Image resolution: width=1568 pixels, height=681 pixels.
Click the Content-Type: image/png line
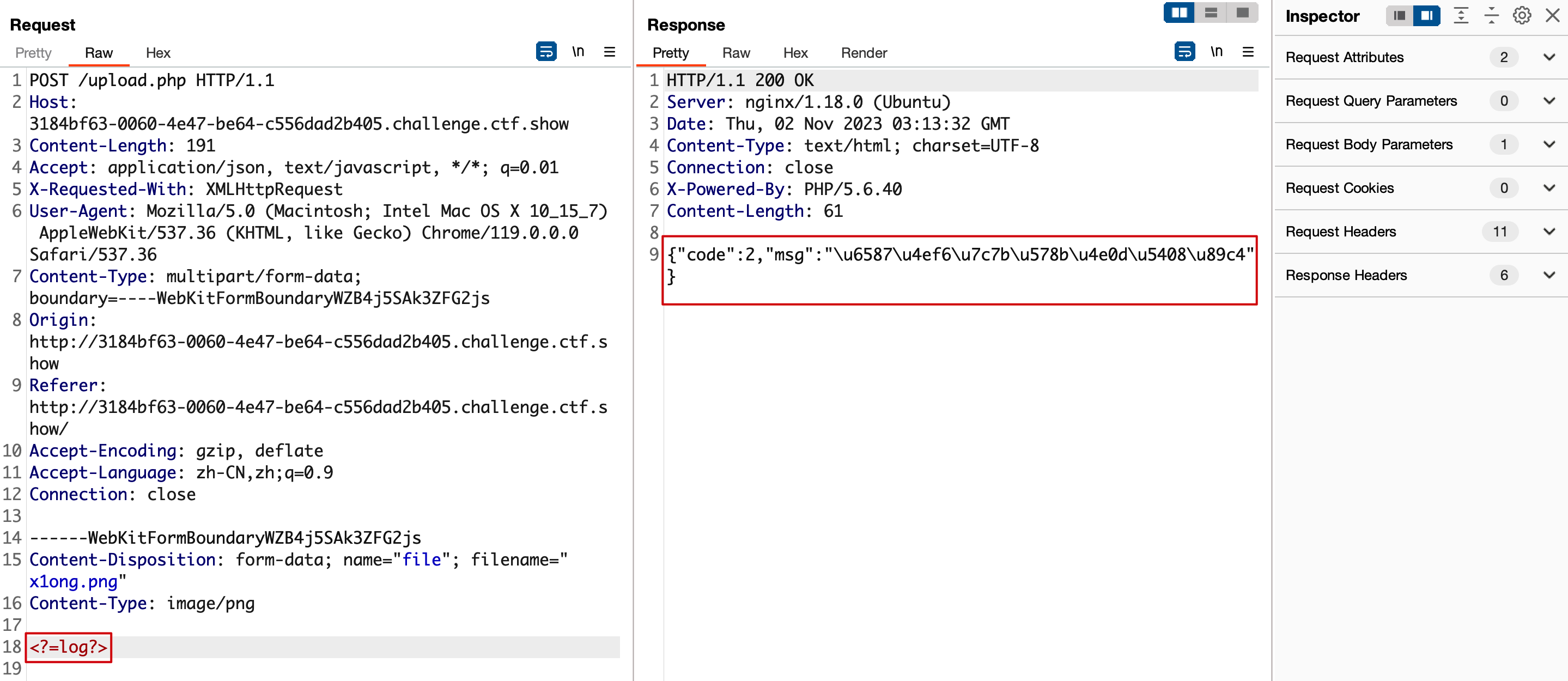coord(142,604)
